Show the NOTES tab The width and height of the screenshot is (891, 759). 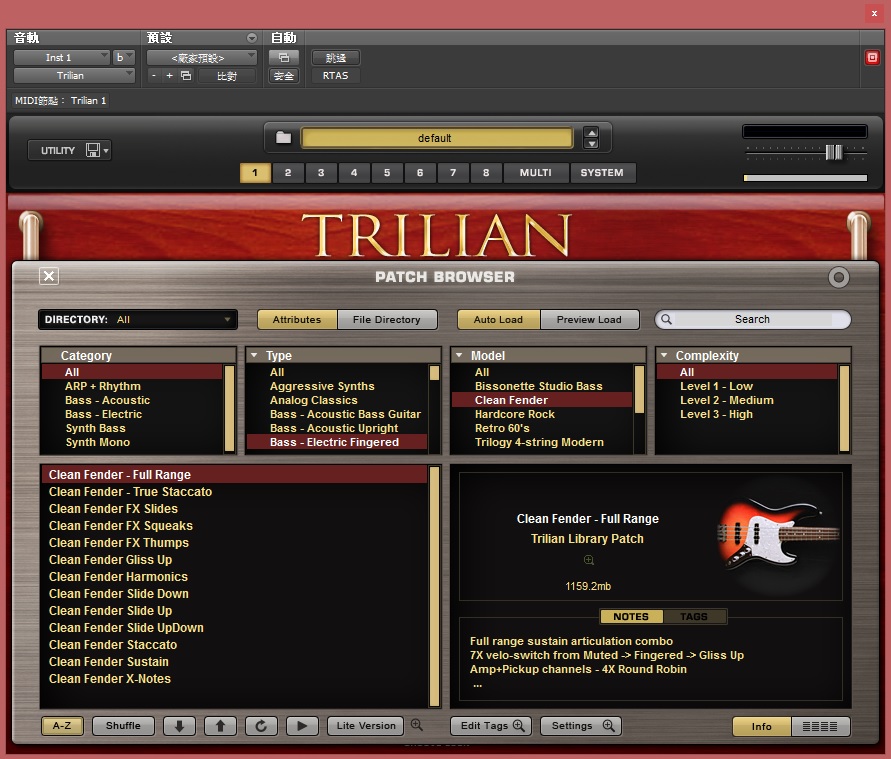[x=631, y=616]
